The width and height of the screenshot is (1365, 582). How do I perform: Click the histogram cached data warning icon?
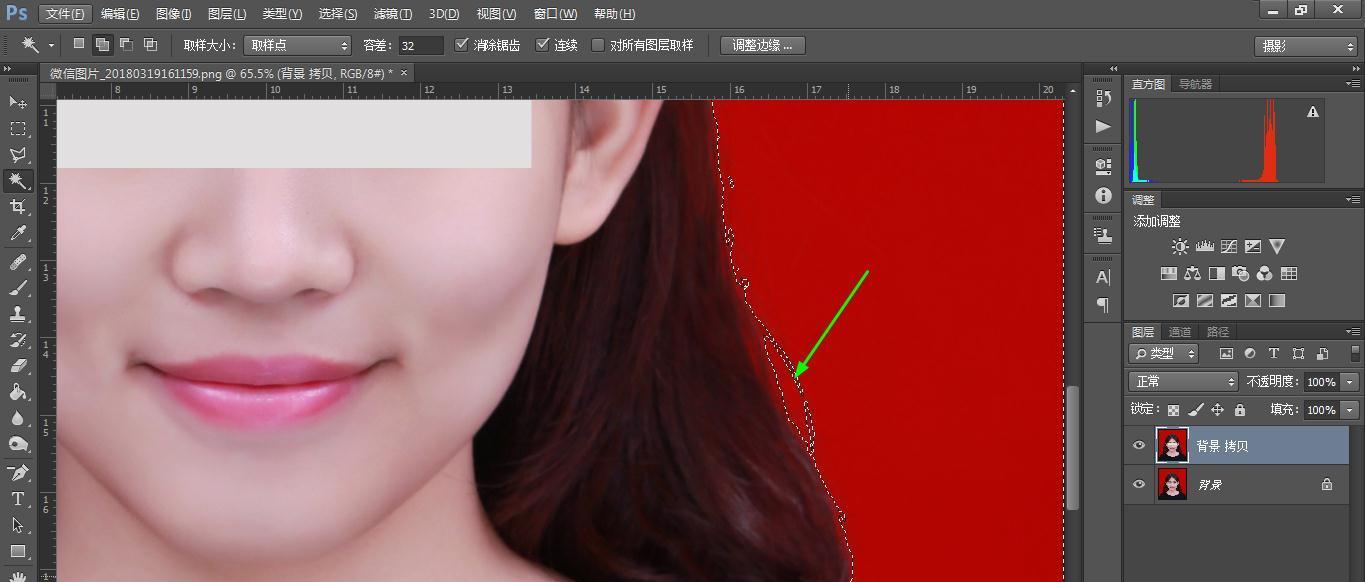pyautogui.click(x=1313, y=112)
